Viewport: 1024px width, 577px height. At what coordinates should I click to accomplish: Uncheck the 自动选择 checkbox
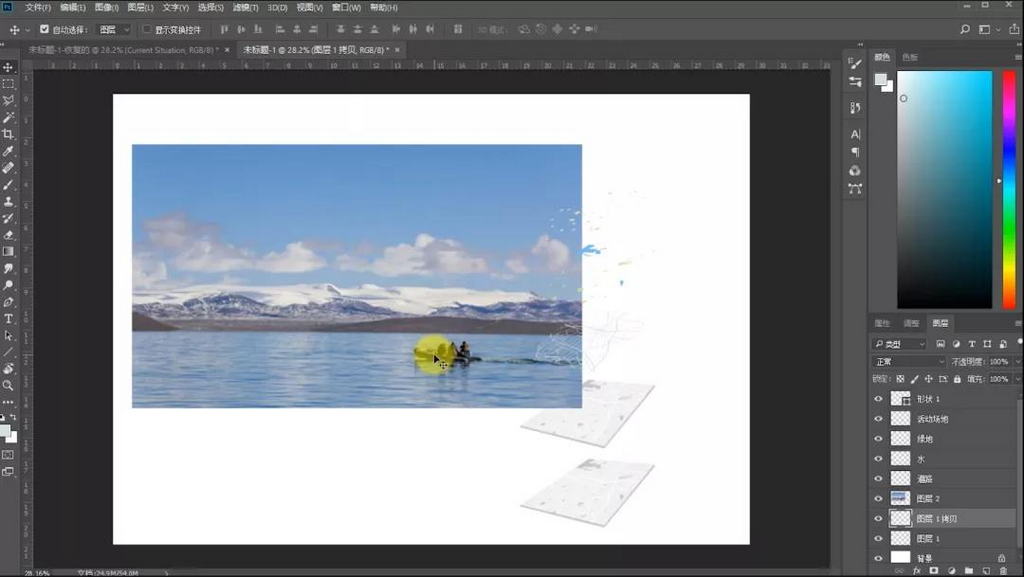(44, 30)
